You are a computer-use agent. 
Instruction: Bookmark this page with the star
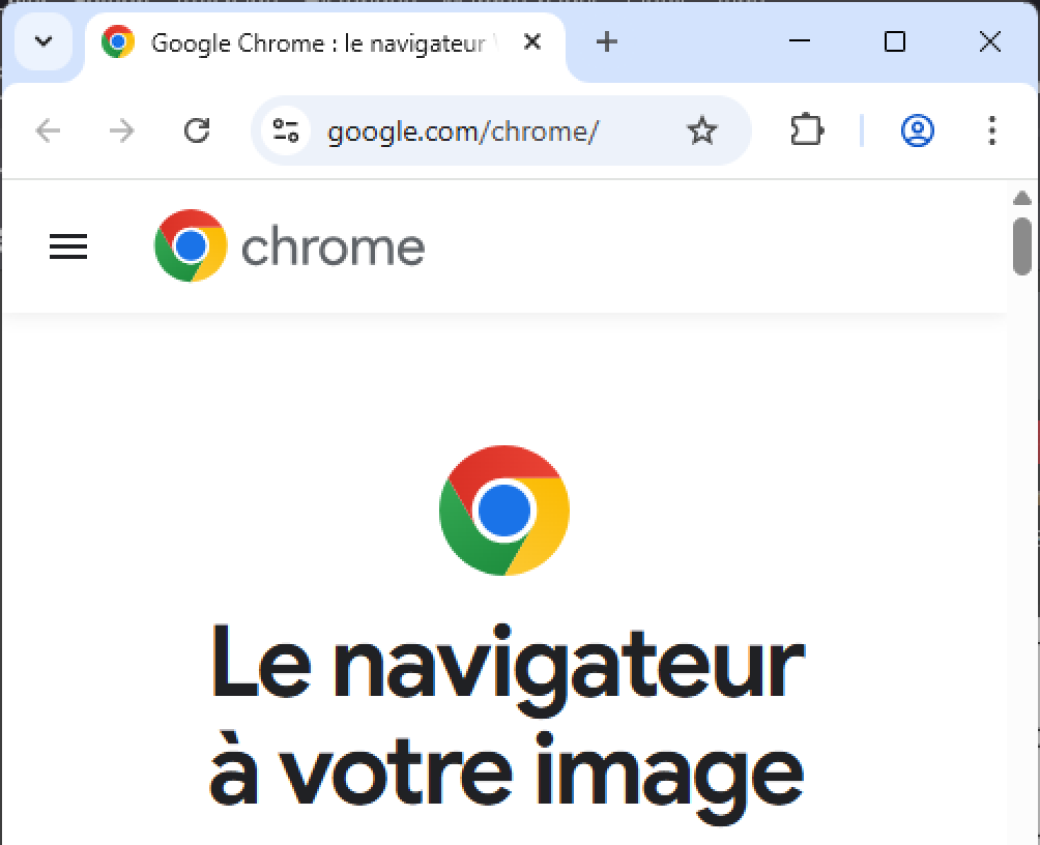click(x=702, y=131)
